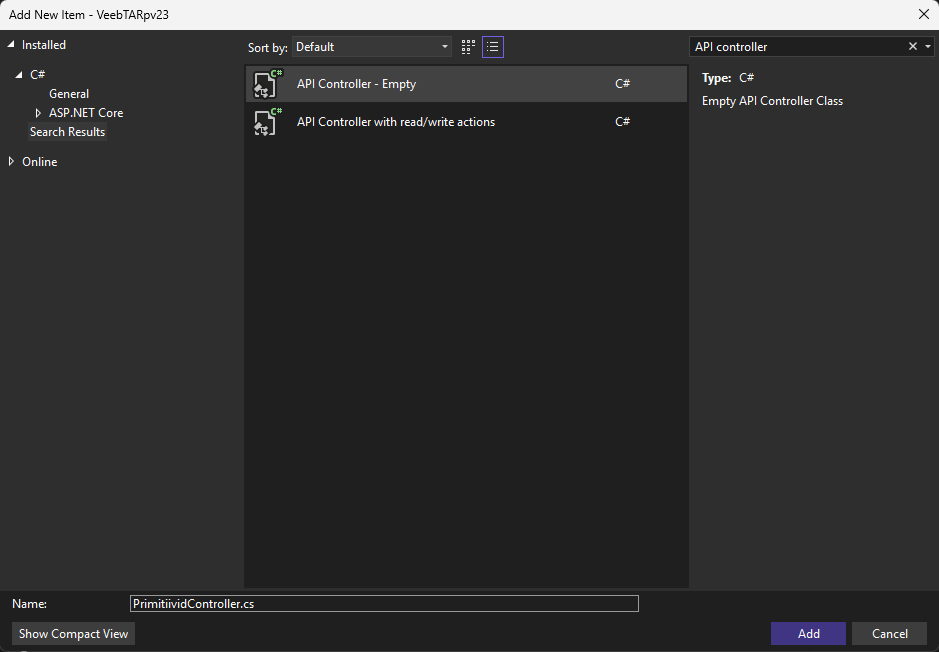Open search box dropdown arrow
The image size is (939, 652).
pyautogui.click(x=928, y=47)
